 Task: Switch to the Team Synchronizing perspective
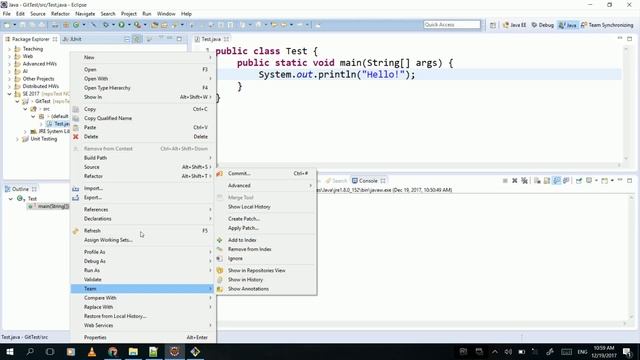point(607,25)
